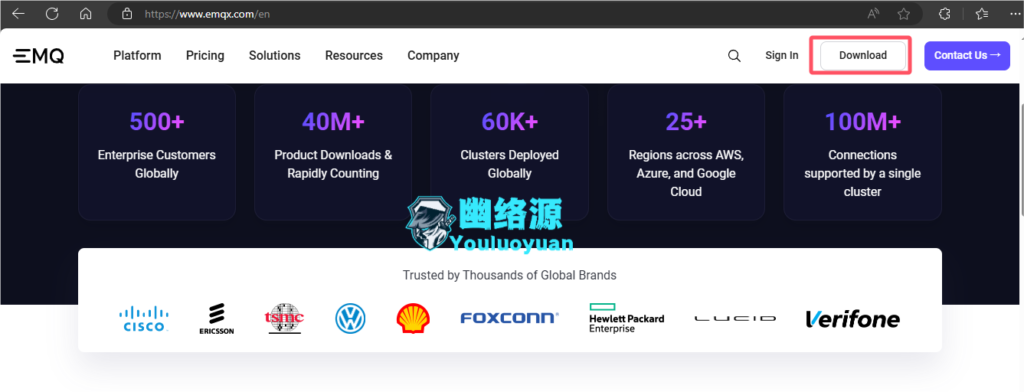
Task: Open the Pricing menu item
Action: point(205,56)
